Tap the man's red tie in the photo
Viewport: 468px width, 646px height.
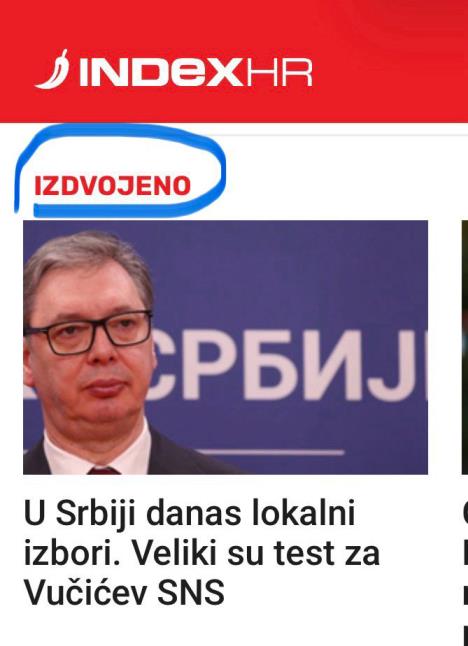click(104, 470)
